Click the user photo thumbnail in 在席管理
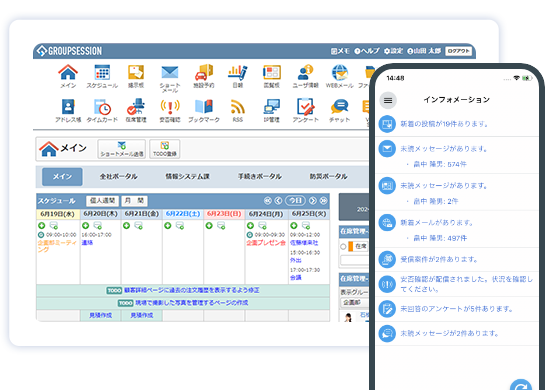Image resolution: width=550 pixels, height=390 pixels. coord(348,317)
